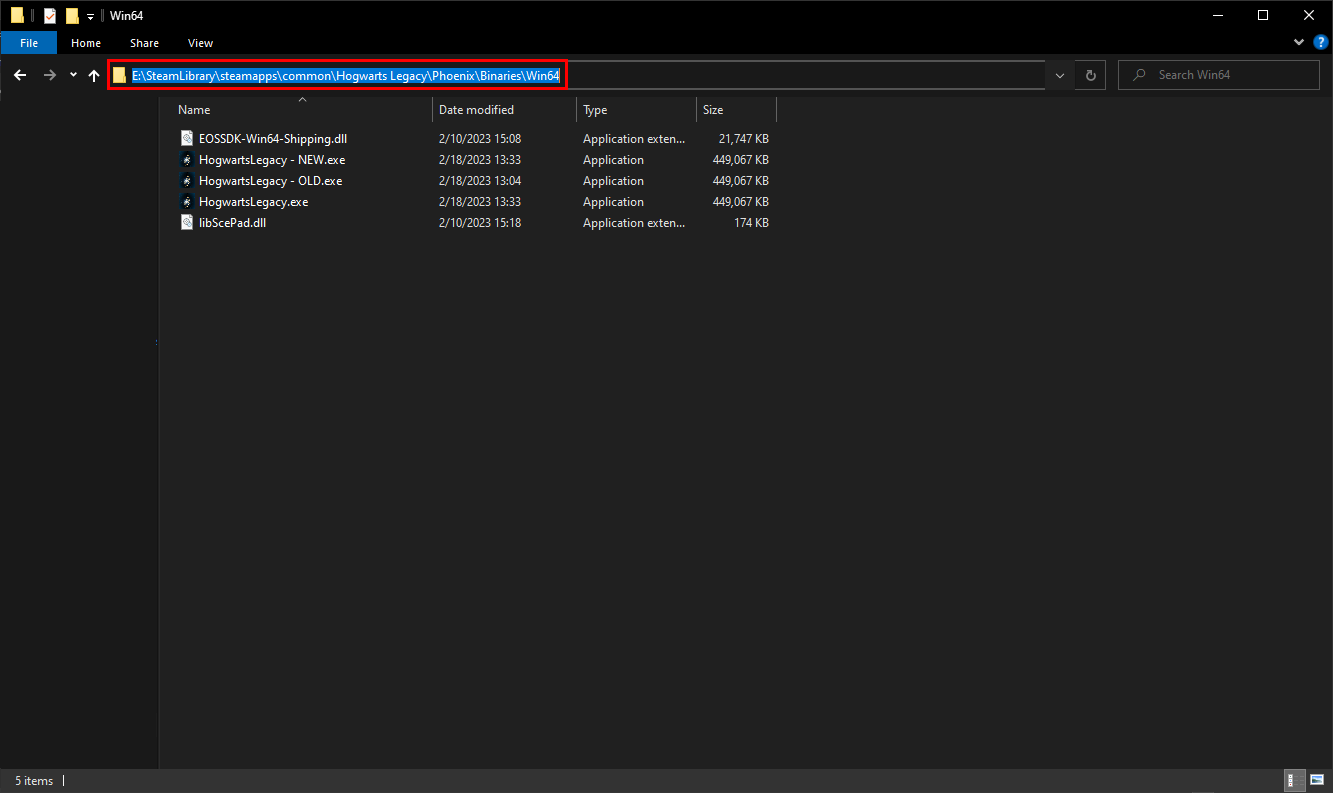This screenshot has width=1333, height=793.
Task: Click the 21,747 KB size value
Action: 743,139
